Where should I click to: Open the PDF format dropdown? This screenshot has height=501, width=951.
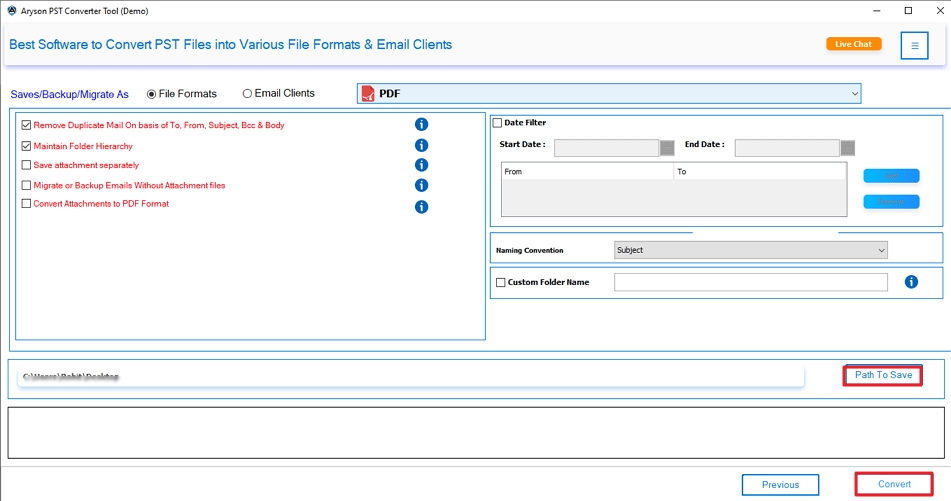[609, 93]
